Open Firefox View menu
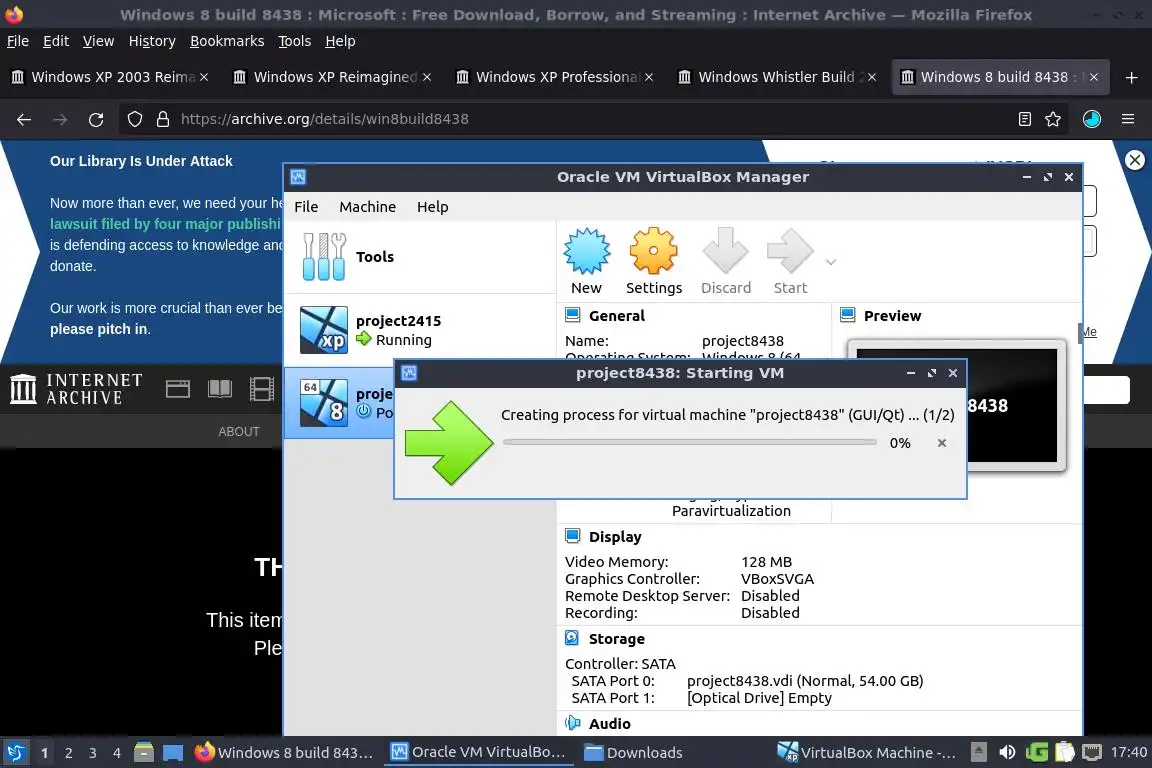1152x768 pixels. (98, 41)
